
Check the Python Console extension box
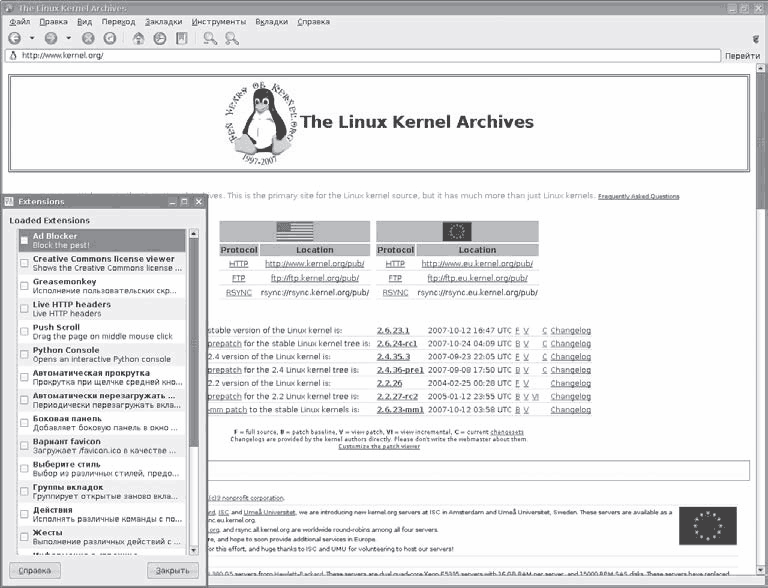(x=24, y=355)
